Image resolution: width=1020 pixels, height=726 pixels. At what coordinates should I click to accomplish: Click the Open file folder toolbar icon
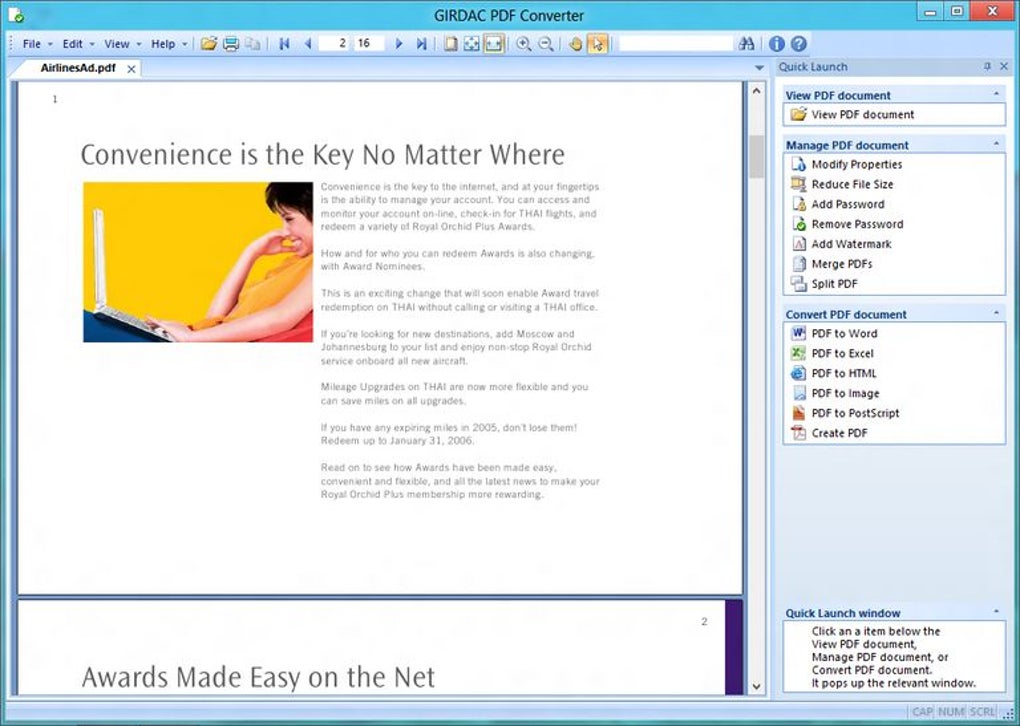(208, 44)
